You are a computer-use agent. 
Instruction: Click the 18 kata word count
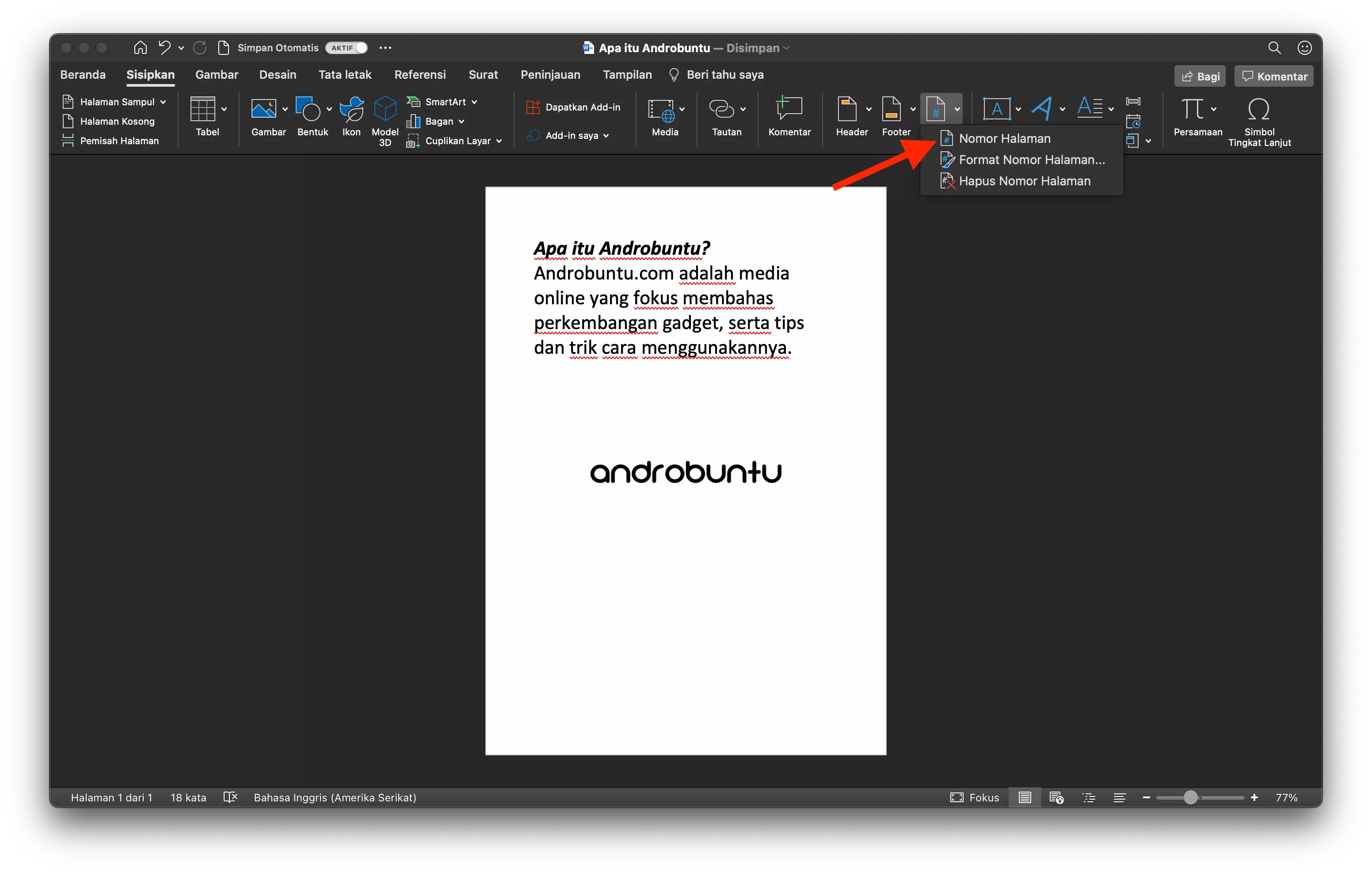click(187, 797)
